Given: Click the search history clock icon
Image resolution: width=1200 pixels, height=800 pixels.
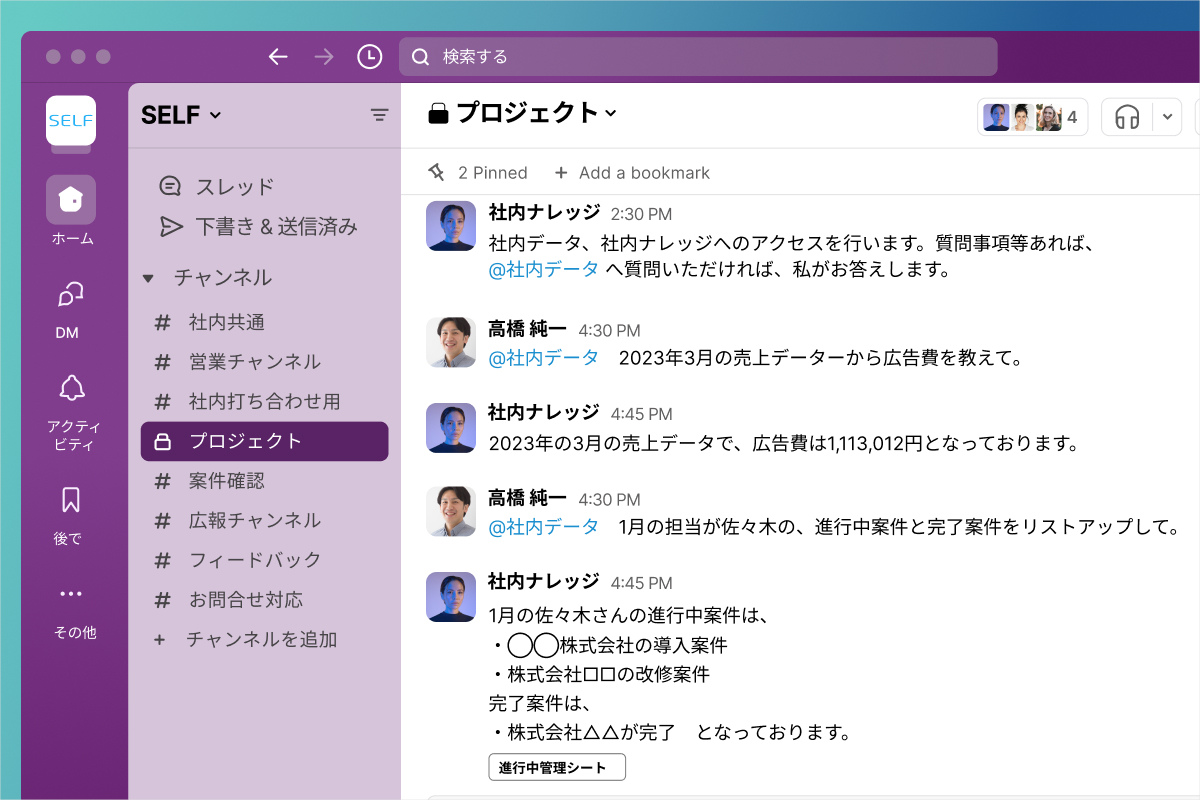Looking at the screenshot, I should click(368, 57).
